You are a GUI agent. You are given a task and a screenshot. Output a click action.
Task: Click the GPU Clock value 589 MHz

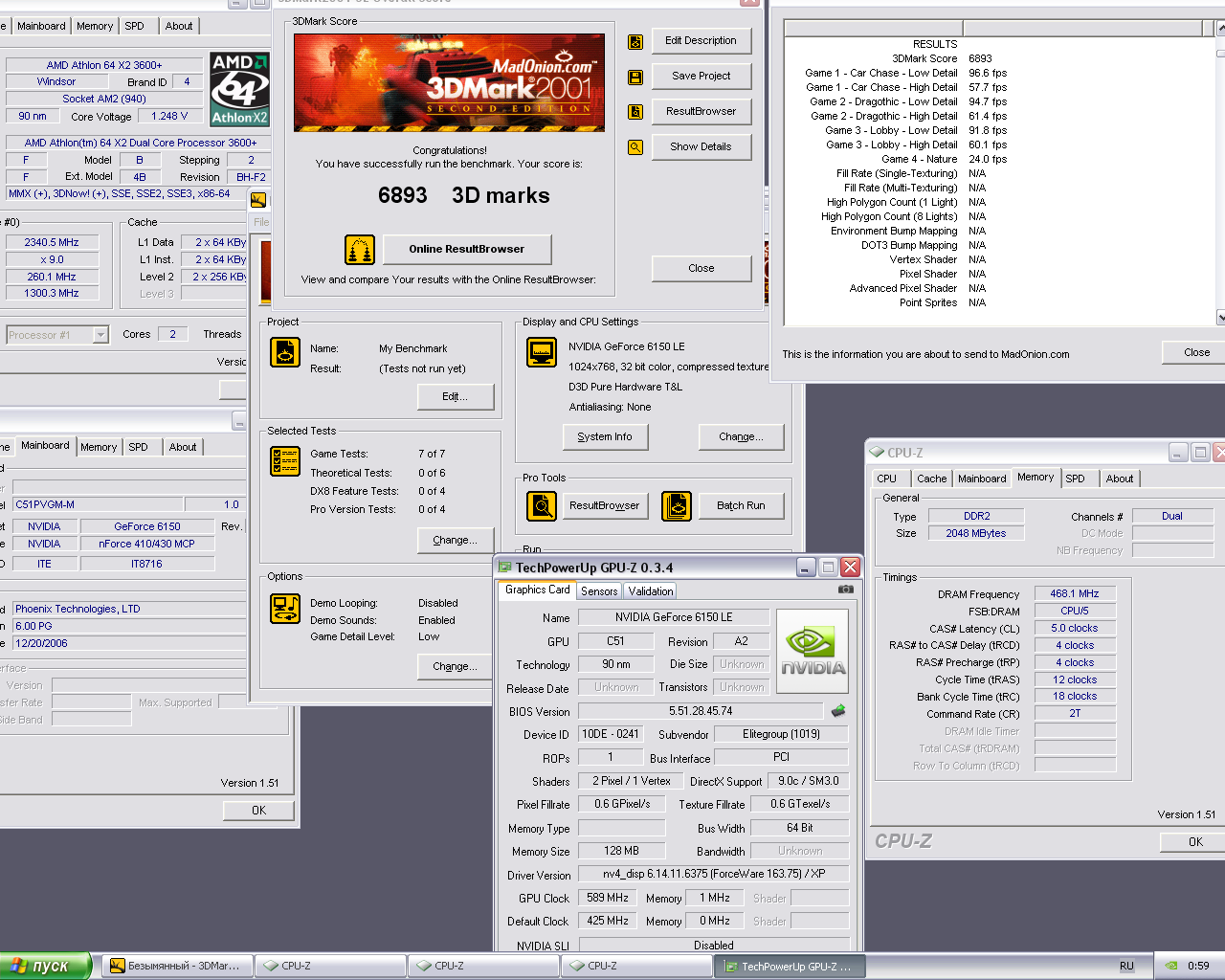[608, 898]
